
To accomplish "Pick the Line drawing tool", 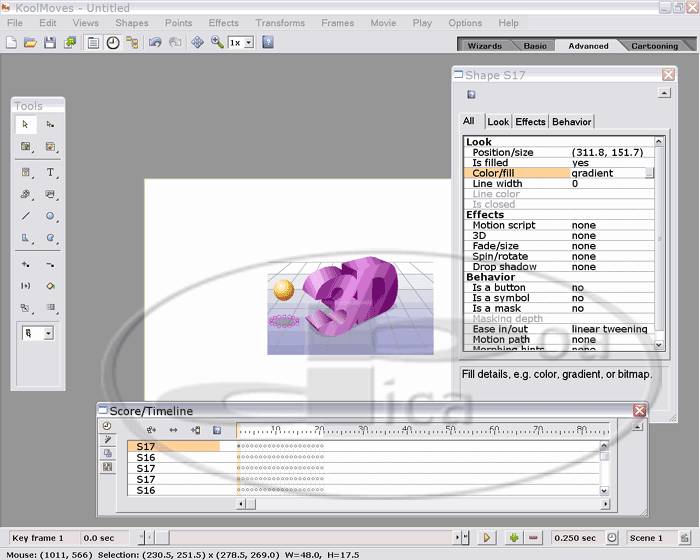I will pos(26,216).
